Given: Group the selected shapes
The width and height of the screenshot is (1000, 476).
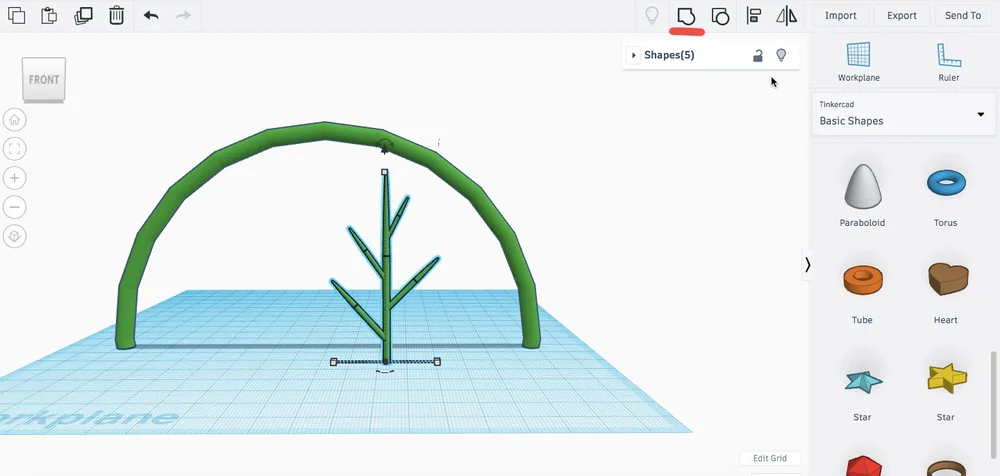Looking at the screenshot, I should 686,15.
